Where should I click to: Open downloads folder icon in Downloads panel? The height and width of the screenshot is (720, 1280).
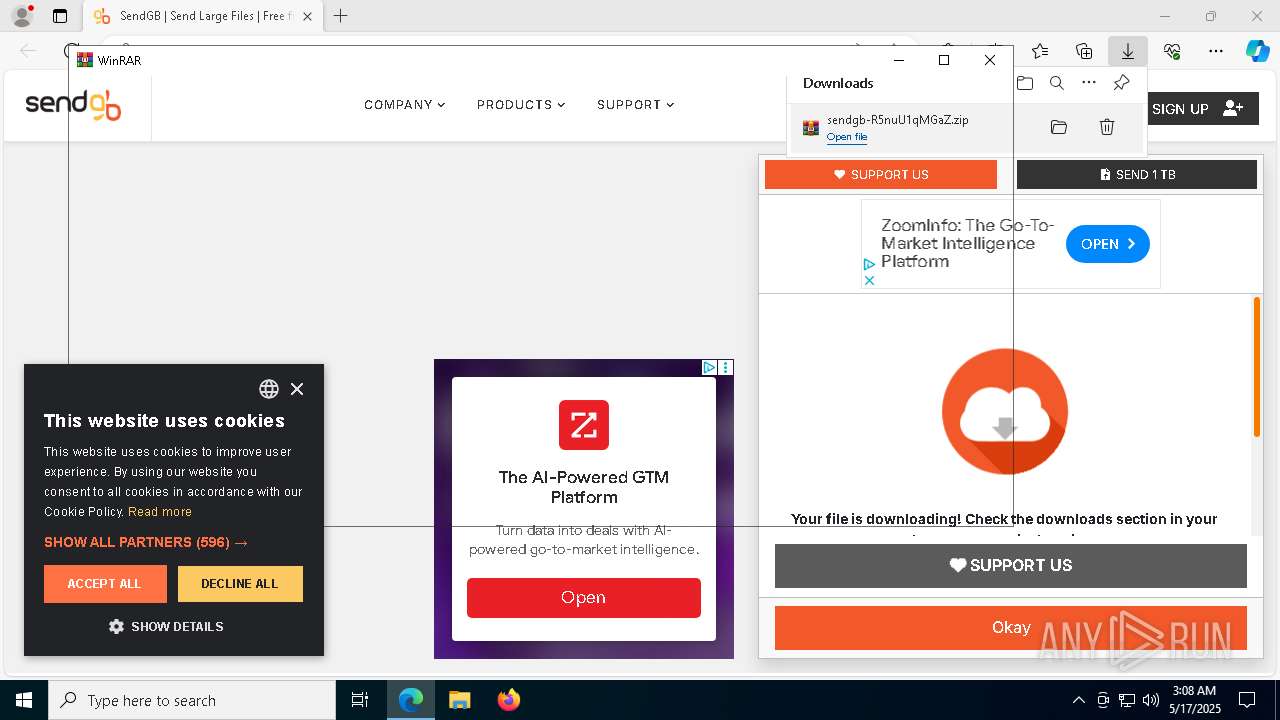click(1025, 83)
